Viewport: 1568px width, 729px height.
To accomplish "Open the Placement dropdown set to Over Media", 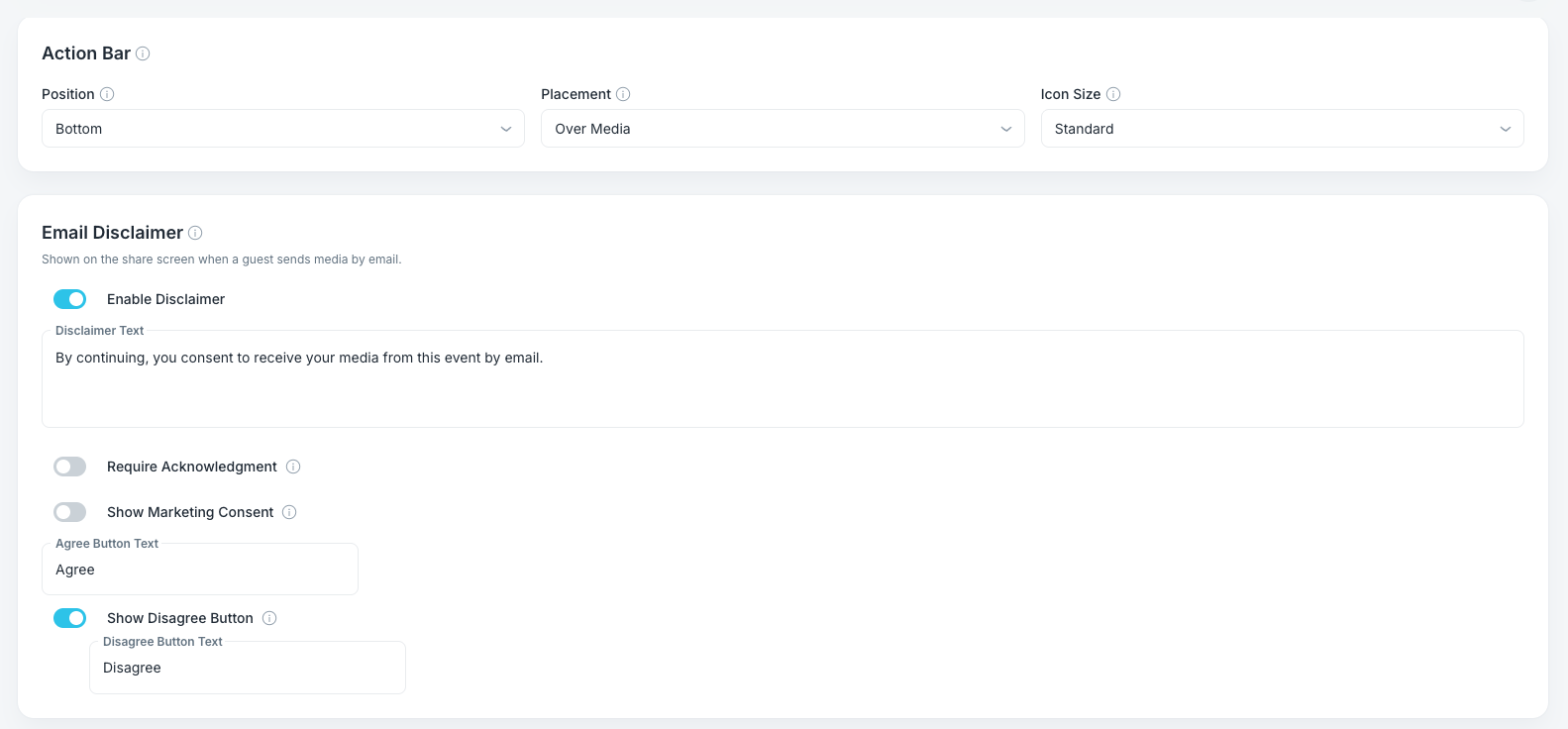I will point(783,129).
